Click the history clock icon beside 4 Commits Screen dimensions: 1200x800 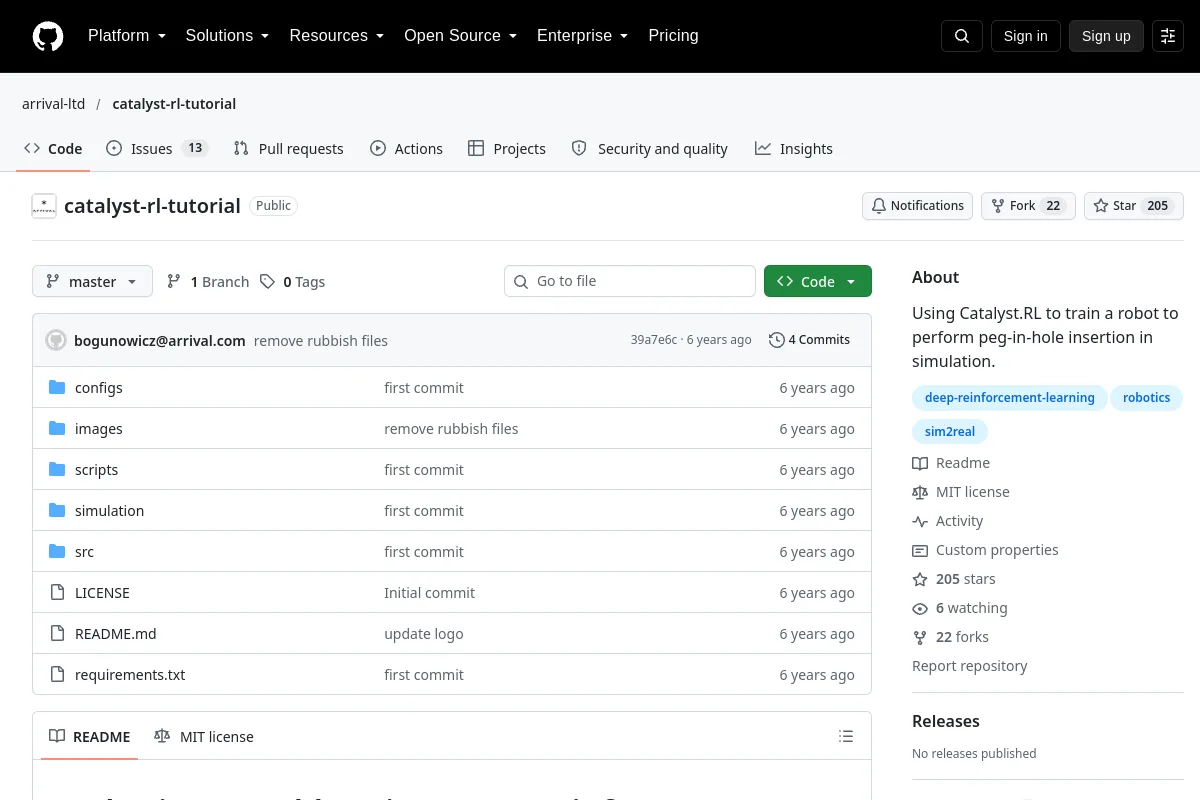click(x=776, y=340)
